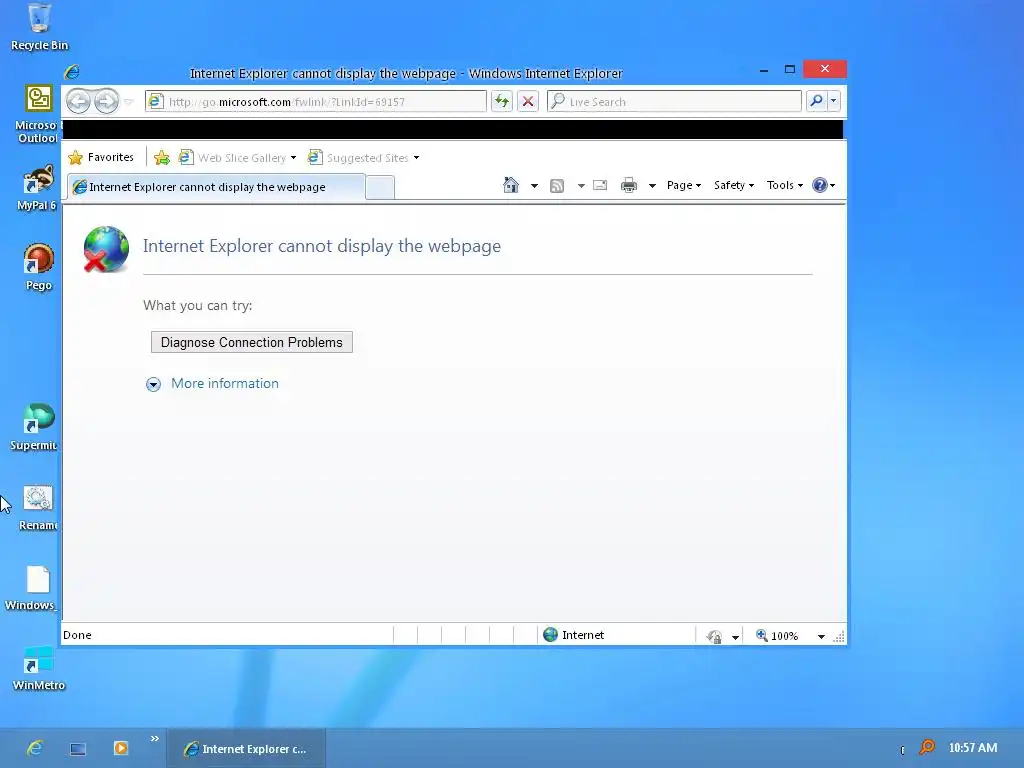Click the address bar URL field

tap(315, 101)
